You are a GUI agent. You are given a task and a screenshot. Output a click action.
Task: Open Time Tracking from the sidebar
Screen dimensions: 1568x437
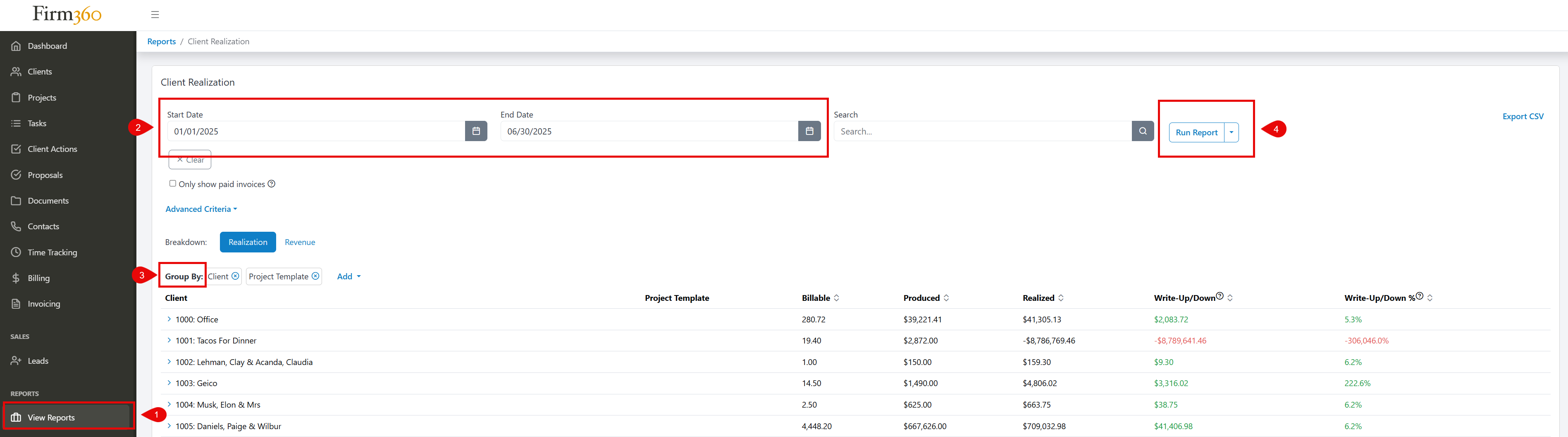[x=52, y=252]
